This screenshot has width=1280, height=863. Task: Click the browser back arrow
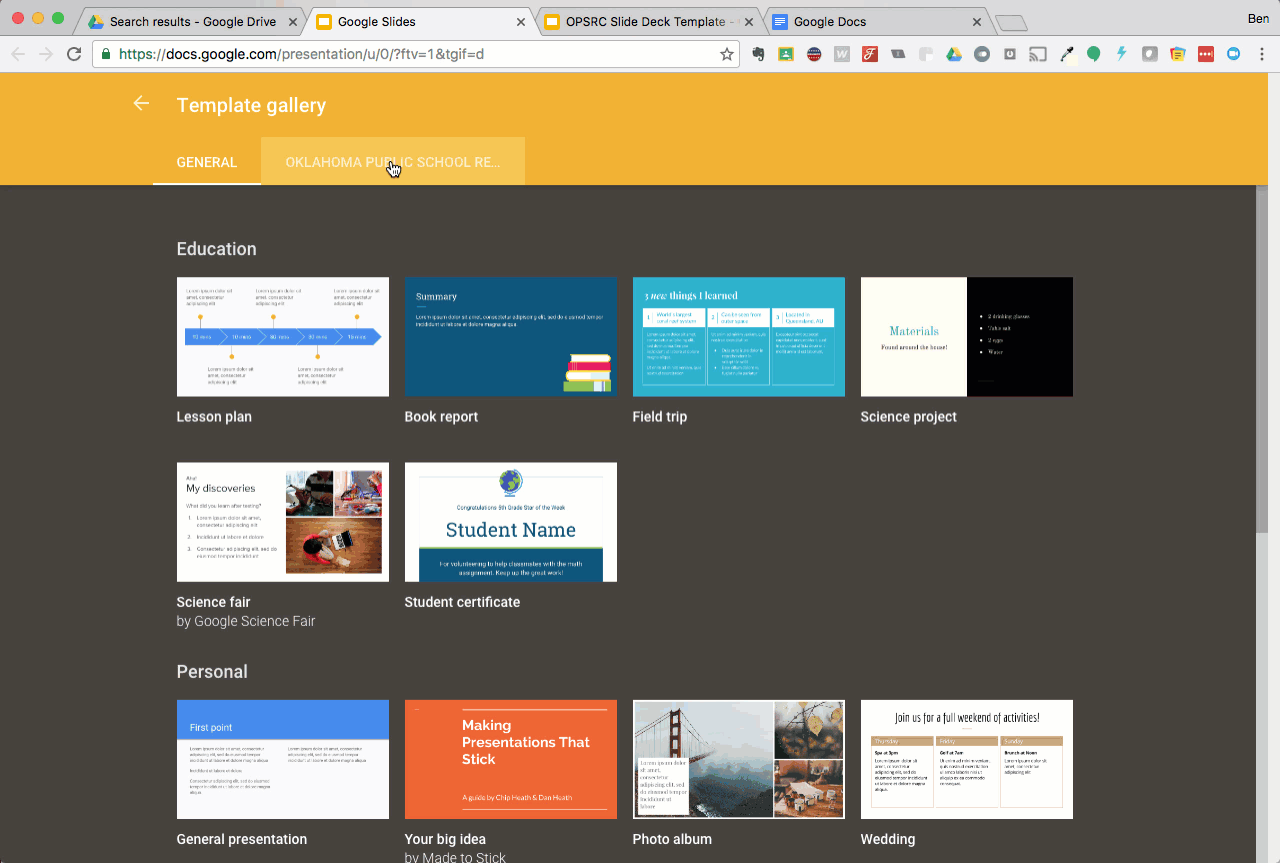tap(18, 54)
